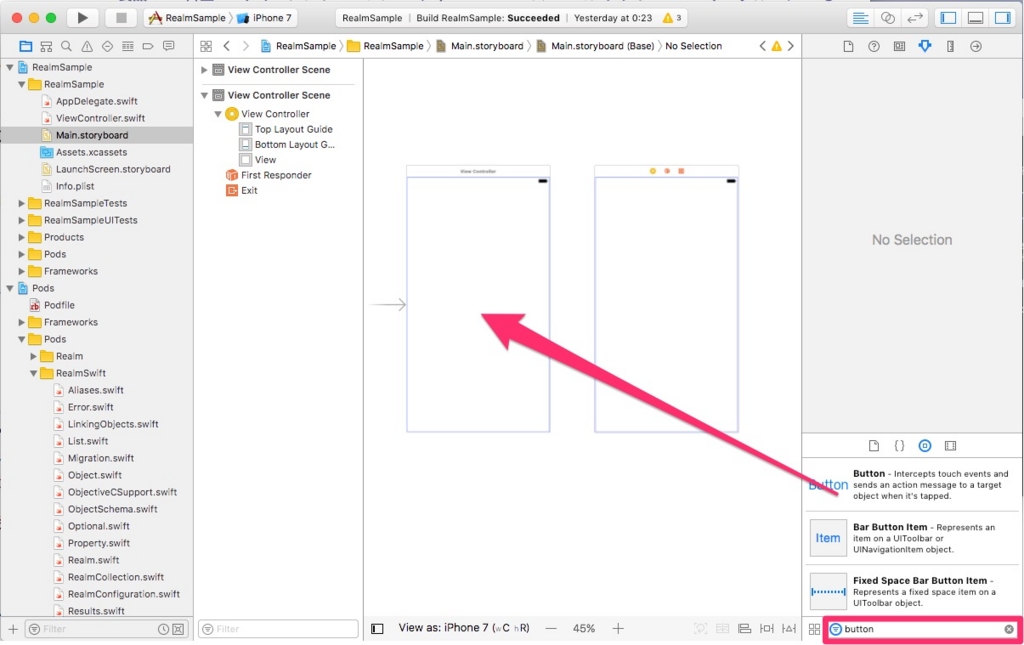Show the Size inspector
The height and width of the screenshot is (645, 1024).
tap(950, 46)
